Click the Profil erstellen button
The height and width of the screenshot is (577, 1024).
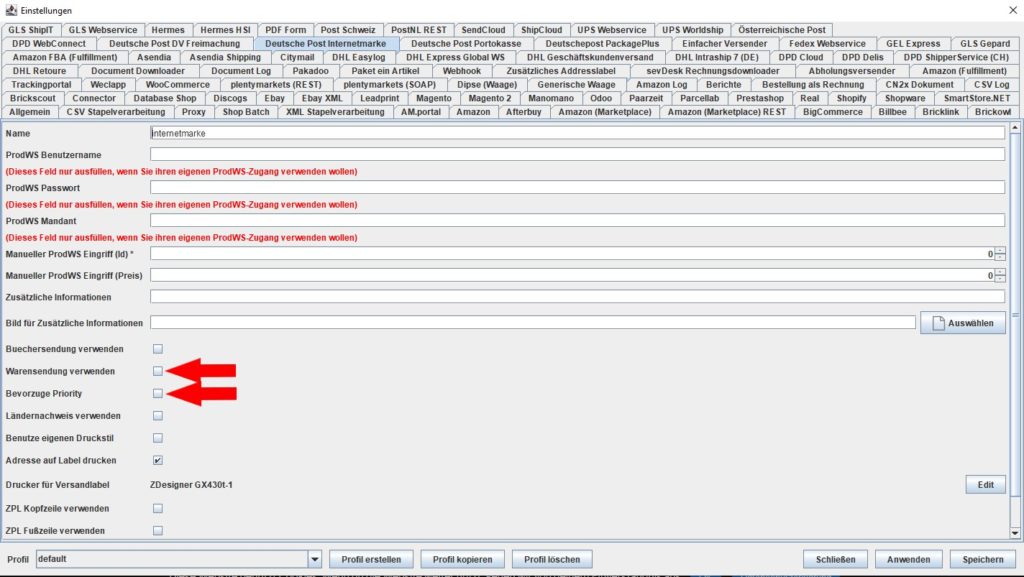[371, 559]
